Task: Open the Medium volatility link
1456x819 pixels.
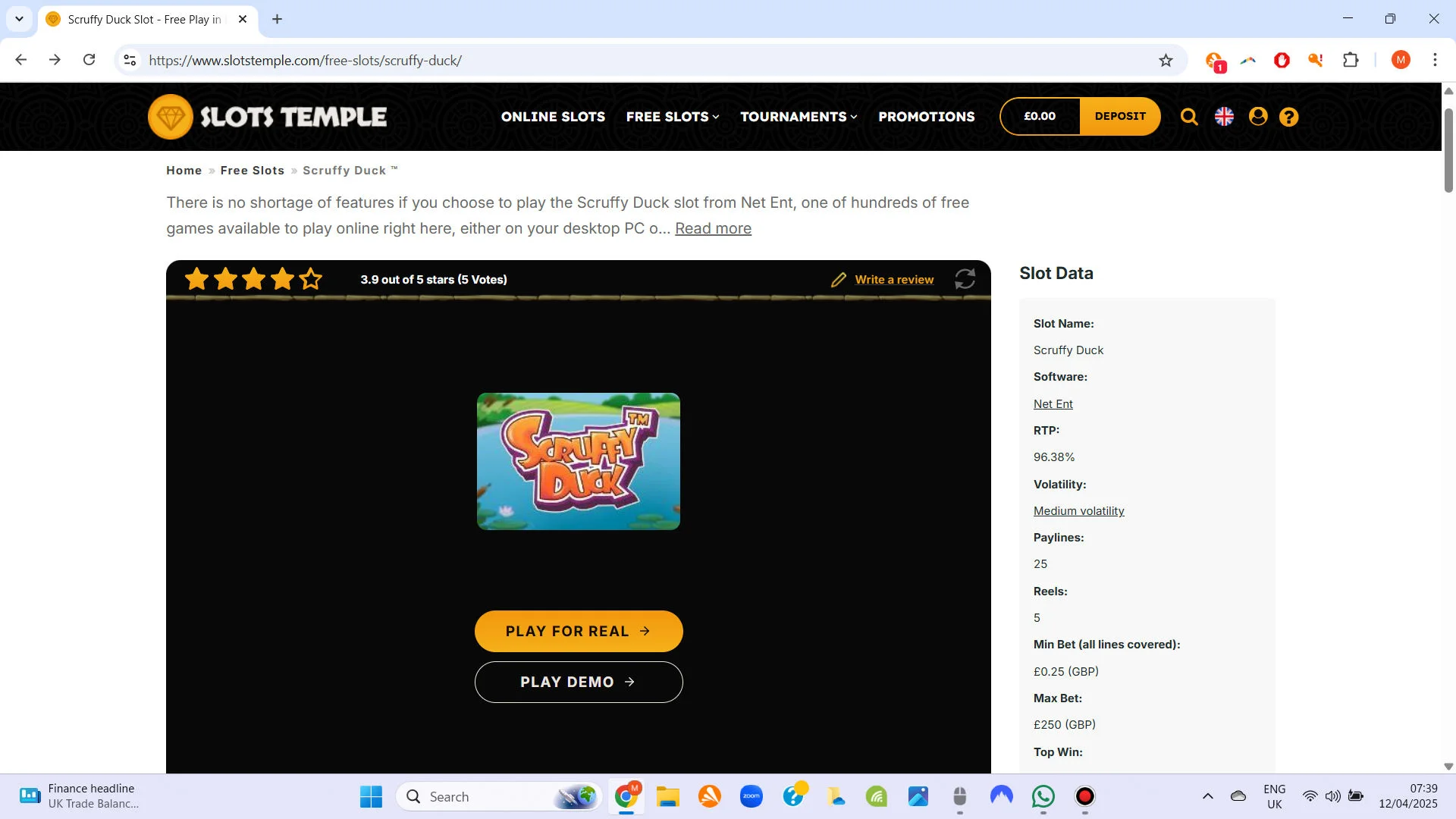Action: [1078, 511]
